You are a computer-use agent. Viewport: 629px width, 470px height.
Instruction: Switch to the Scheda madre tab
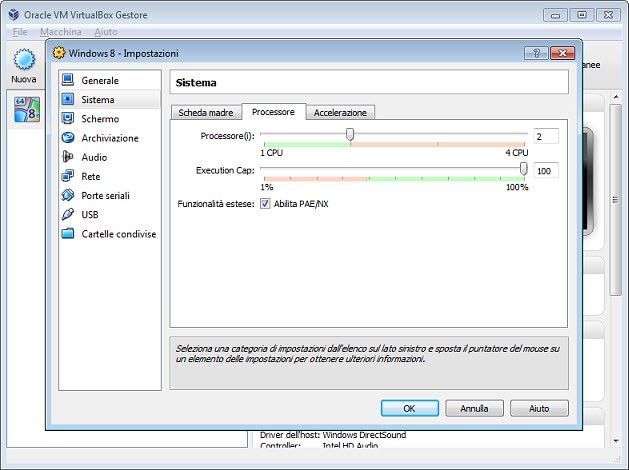205,113
